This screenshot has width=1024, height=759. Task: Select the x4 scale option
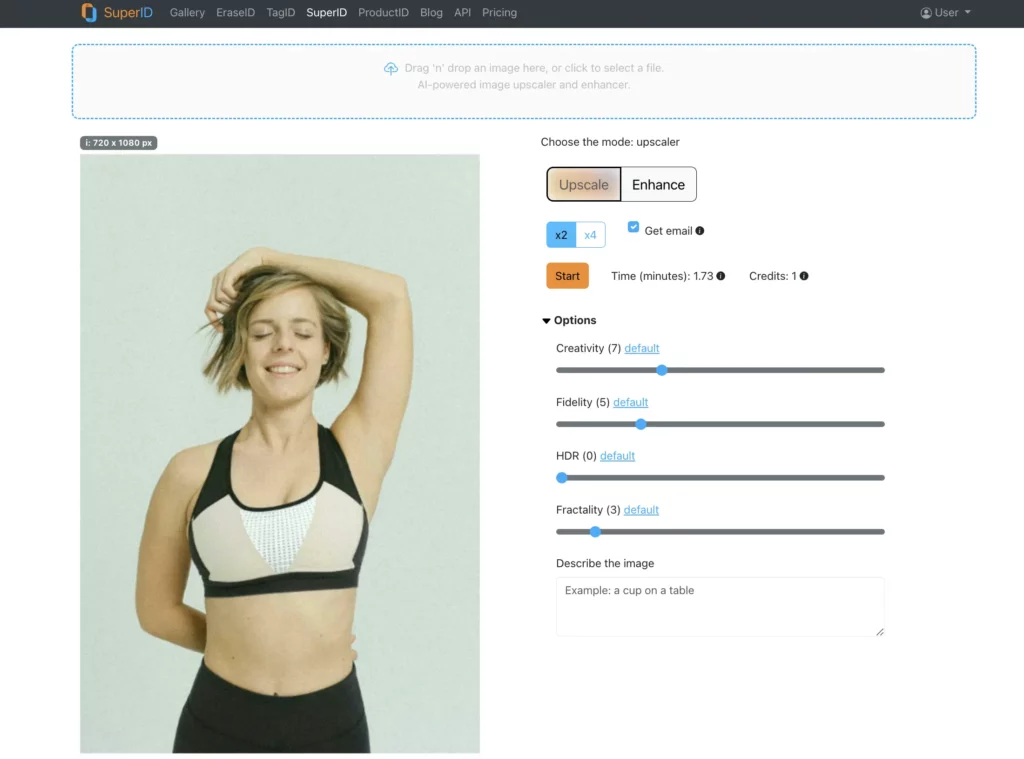click(590, 235)
